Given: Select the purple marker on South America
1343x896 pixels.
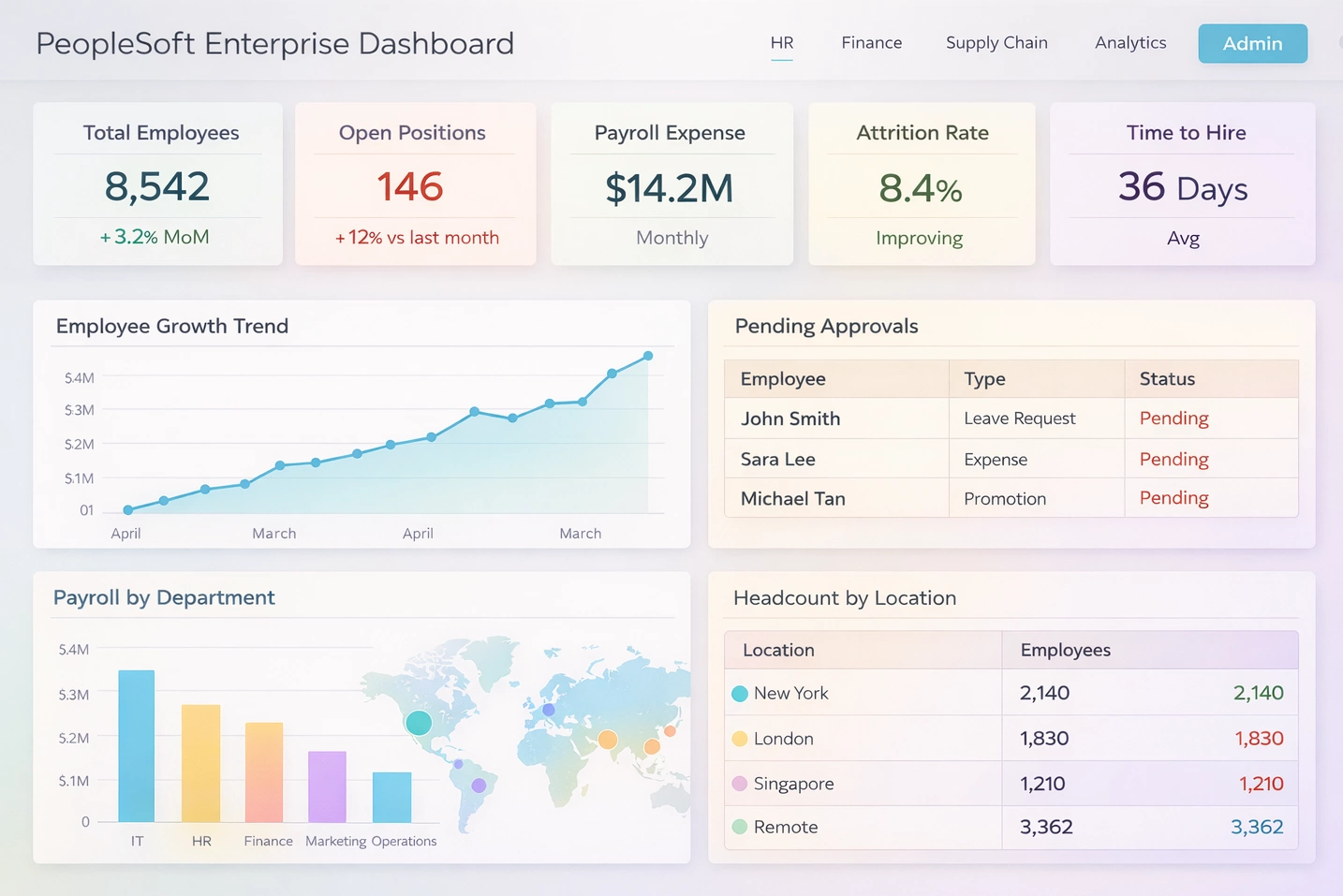Looking at the screenshot, I should 479,785.
